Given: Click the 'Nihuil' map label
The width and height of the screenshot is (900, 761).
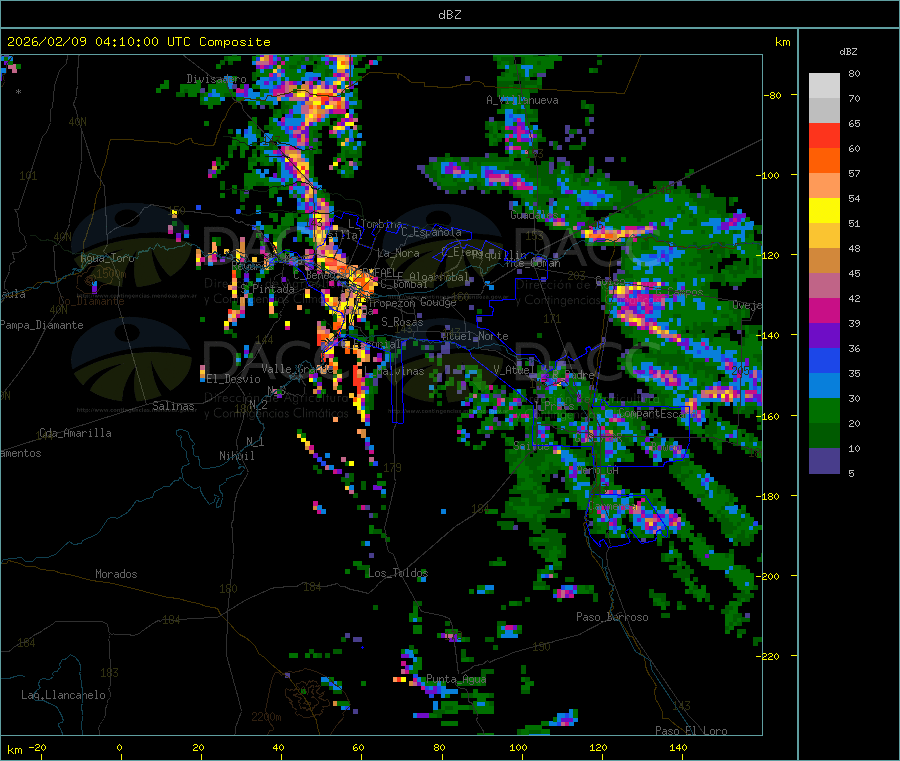Looking at the screenshot, I should pyautogui.click(x=237, y=456).
